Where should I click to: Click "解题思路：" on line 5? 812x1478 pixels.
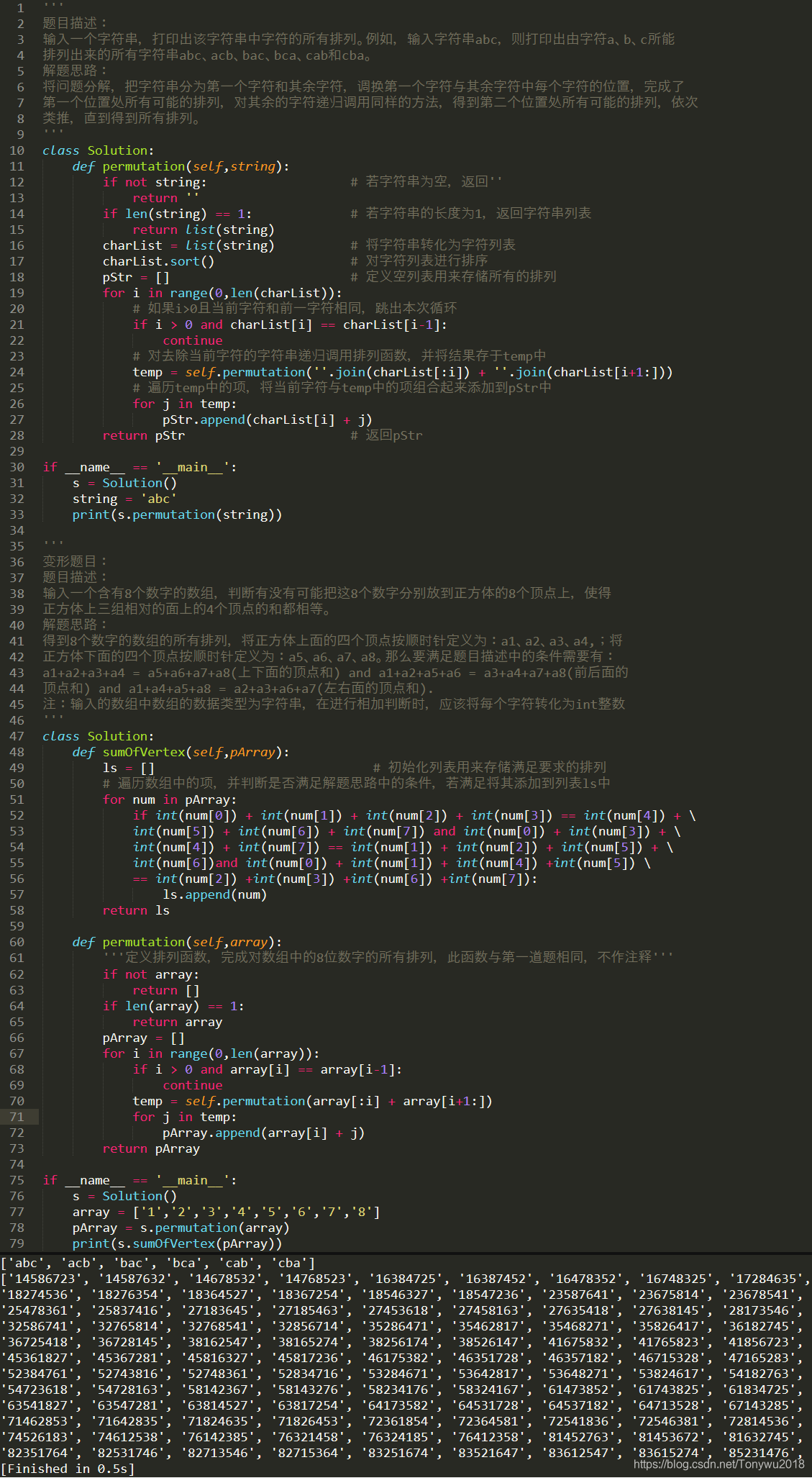pos(76,71)
